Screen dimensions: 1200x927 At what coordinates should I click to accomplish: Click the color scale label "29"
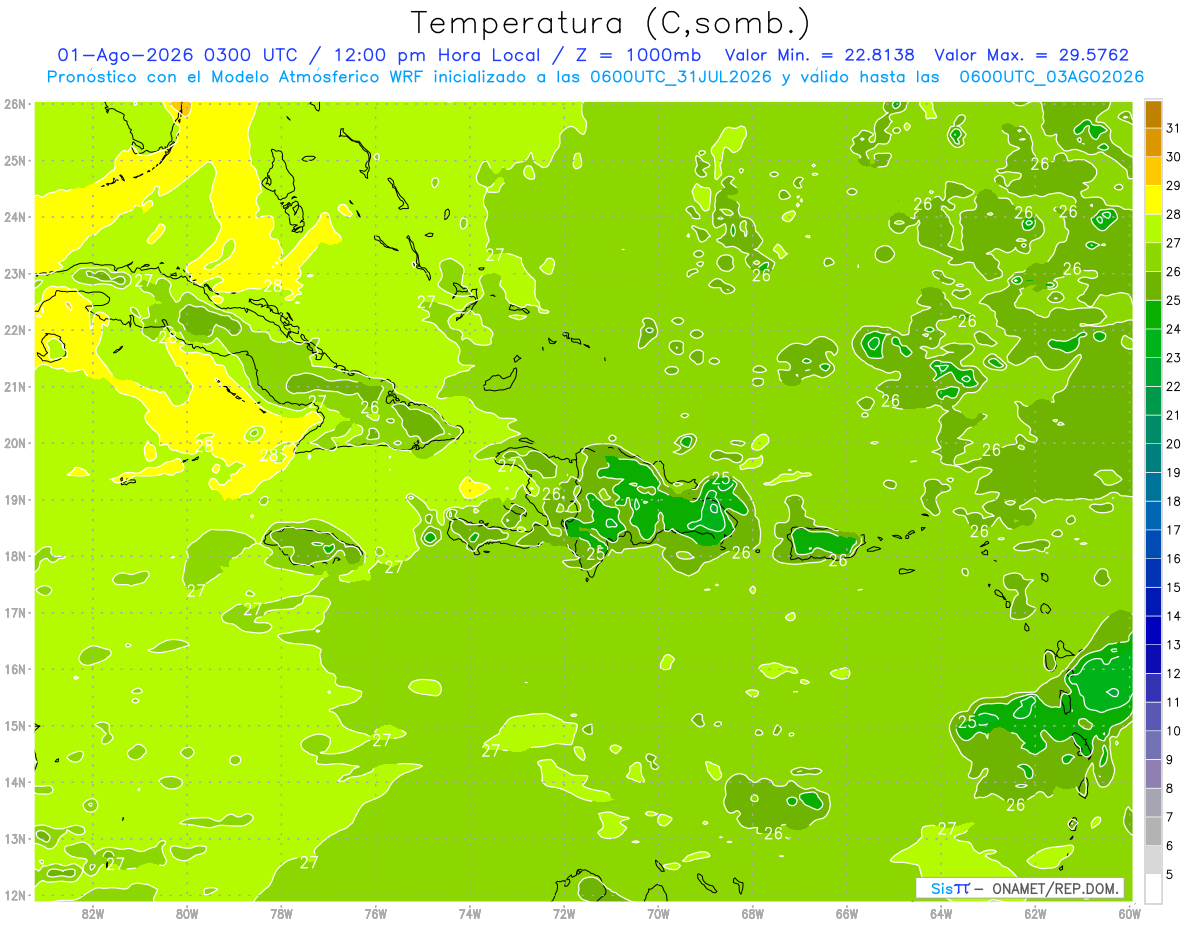(1174, 185)
